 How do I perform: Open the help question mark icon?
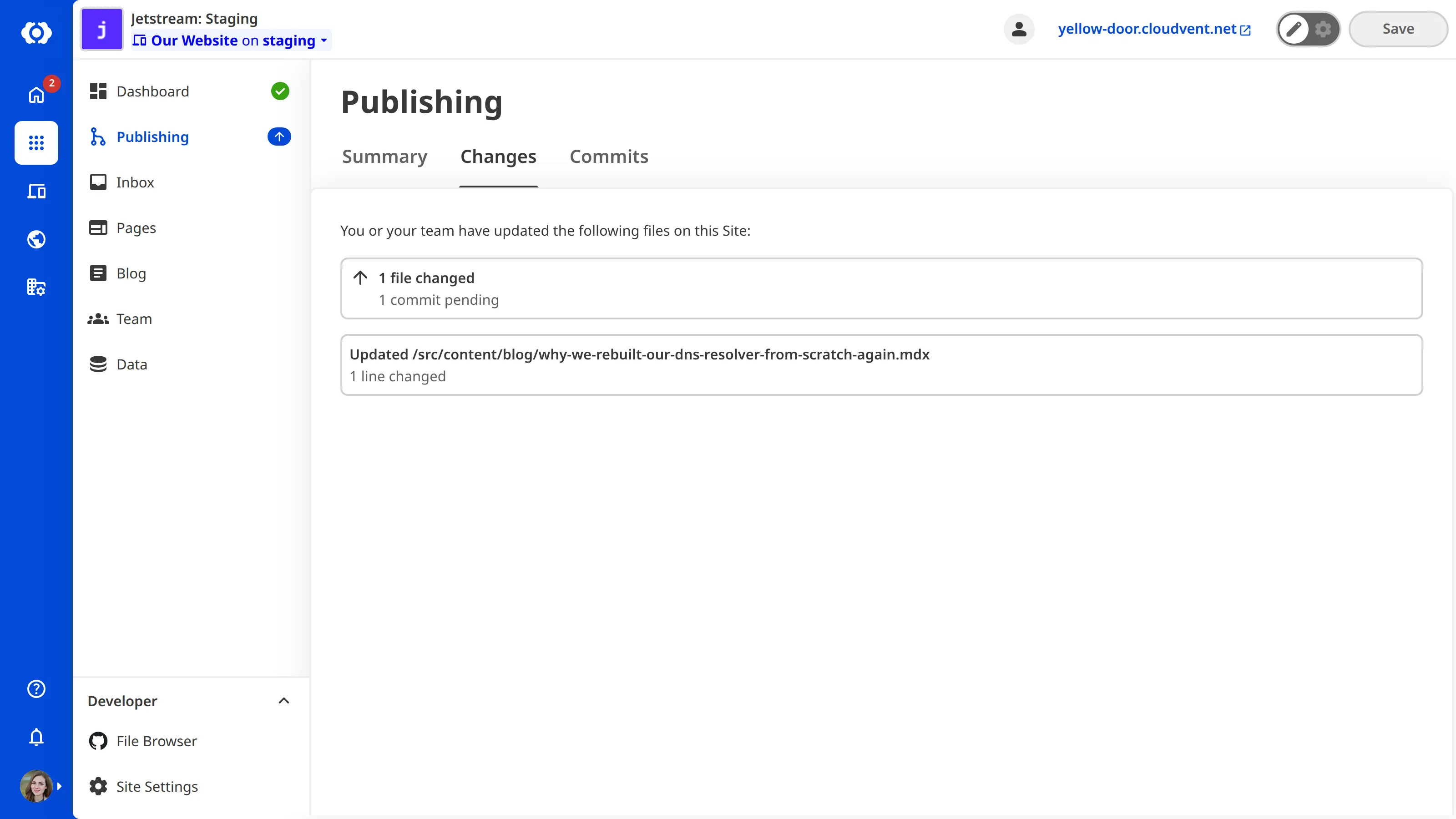(36, 688)
